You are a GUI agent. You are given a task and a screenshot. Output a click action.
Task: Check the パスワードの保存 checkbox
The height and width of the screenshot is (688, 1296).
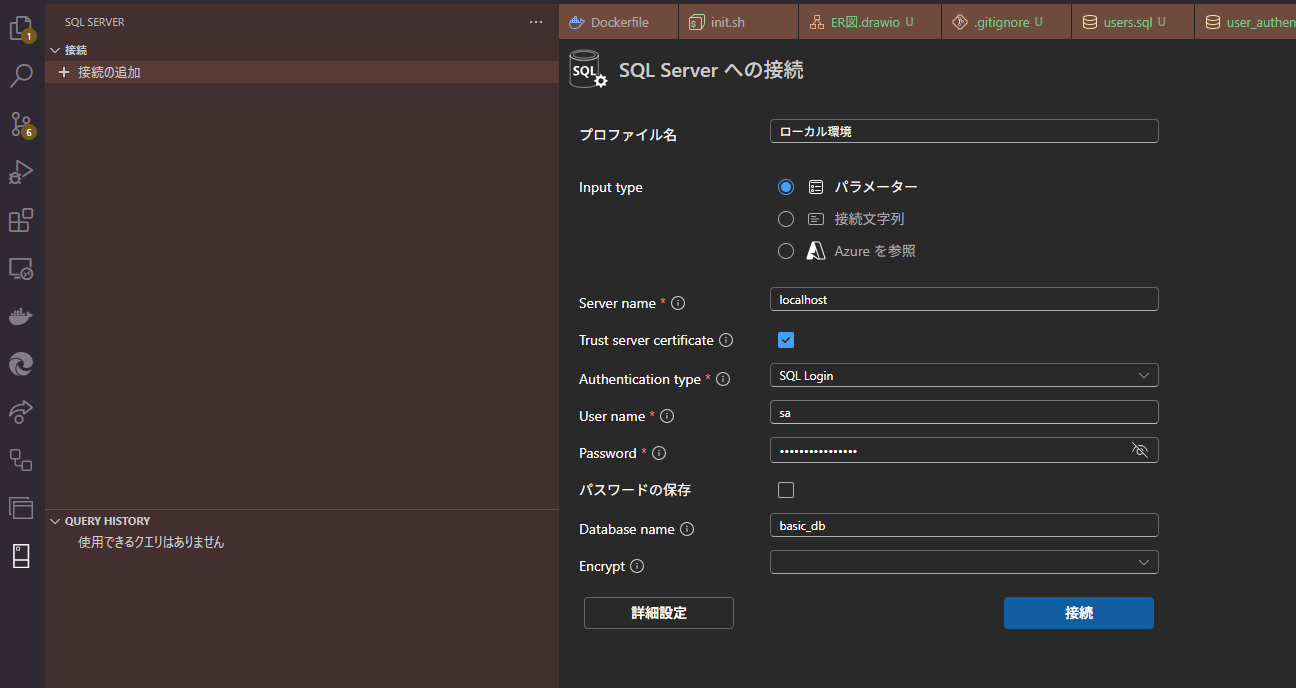(x=786, y=490)
